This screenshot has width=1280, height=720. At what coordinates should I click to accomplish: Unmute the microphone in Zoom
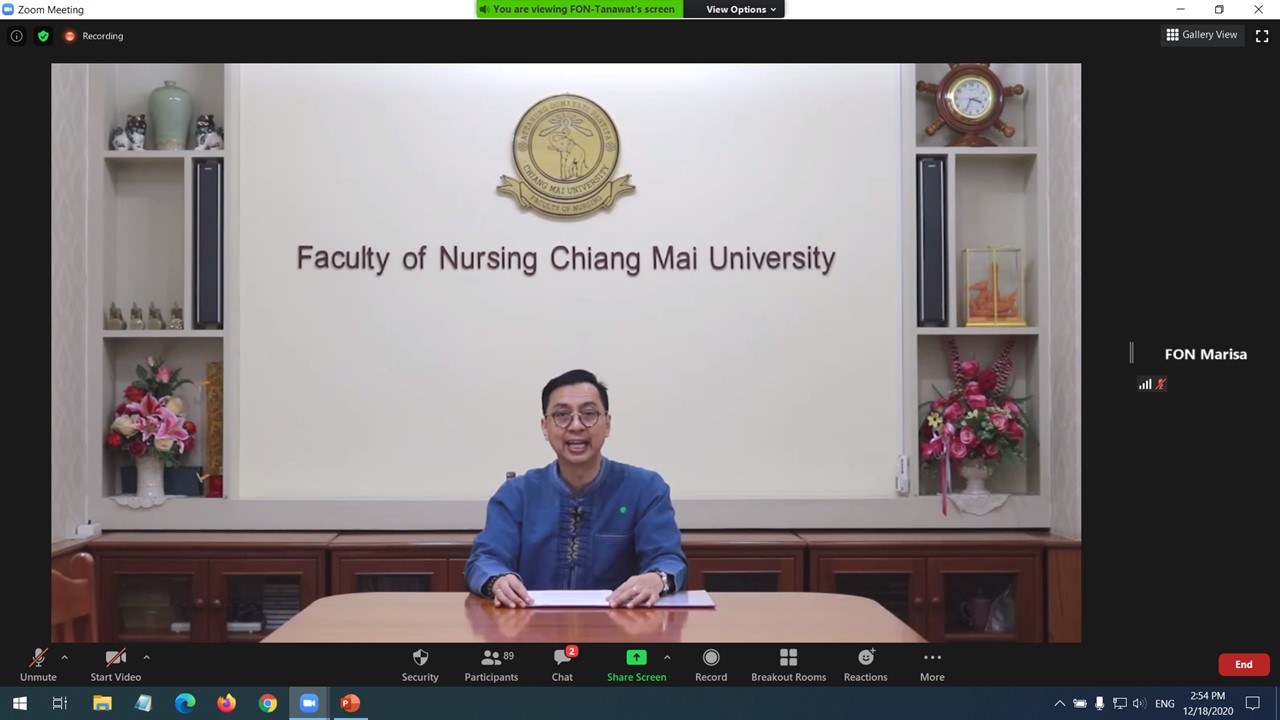[x=38, y=665]
